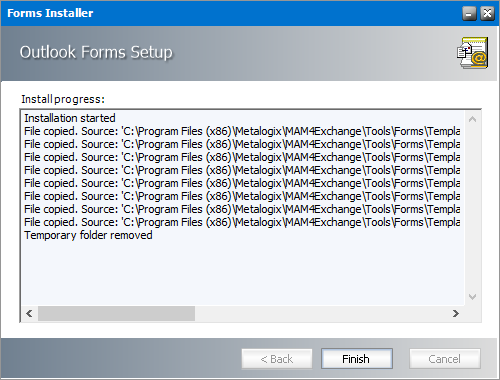Select the Cancel button

[445, 359]
